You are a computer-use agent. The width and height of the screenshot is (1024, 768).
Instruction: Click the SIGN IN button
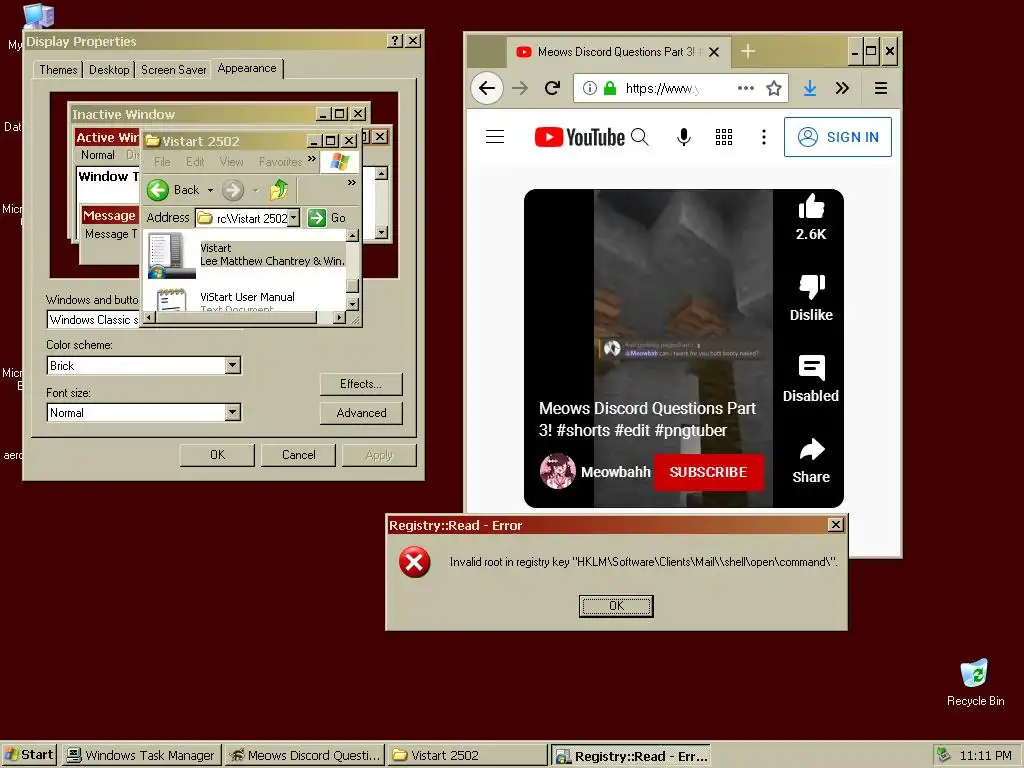tap(838, 137)
